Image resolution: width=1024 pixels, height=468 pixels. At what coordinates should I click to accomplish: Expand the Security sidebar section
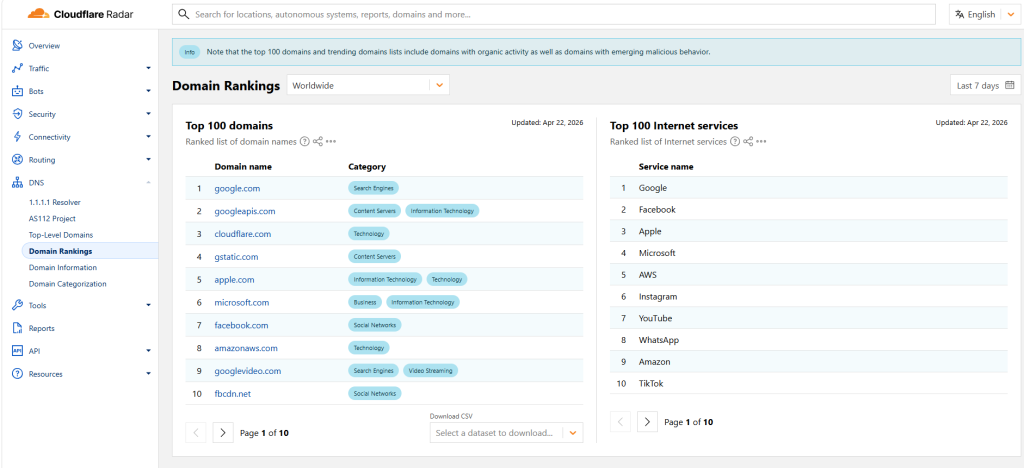pos(148,115)
